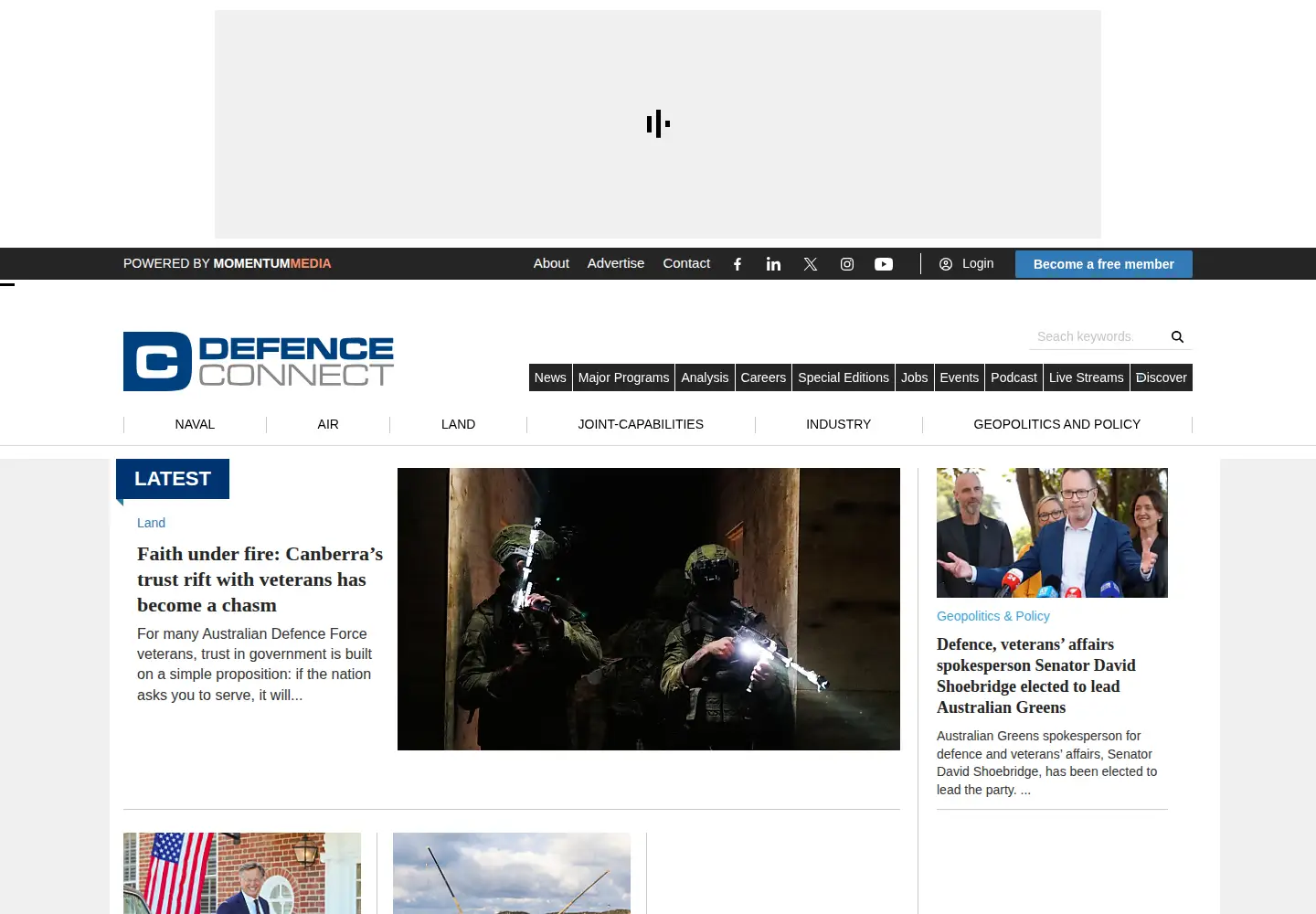1316x914 pixels.
Task: Go to the AIR section
Action: click(x=328, y=424)
